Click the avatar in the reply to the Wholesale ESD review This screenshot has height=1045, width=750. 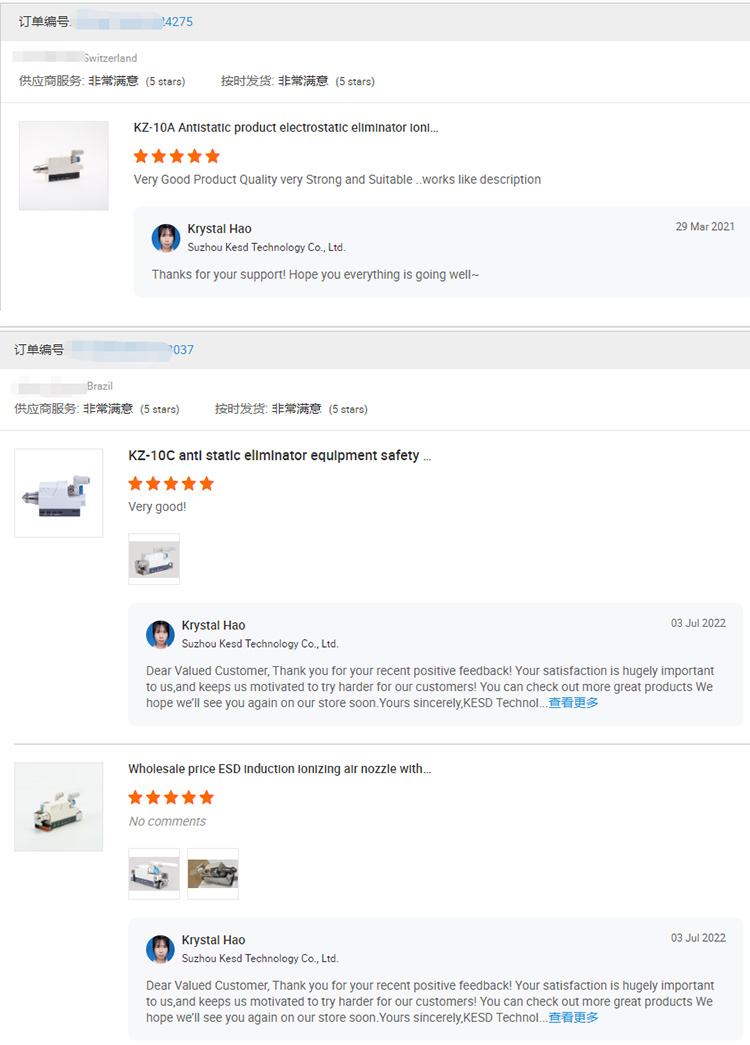[160, 949]
